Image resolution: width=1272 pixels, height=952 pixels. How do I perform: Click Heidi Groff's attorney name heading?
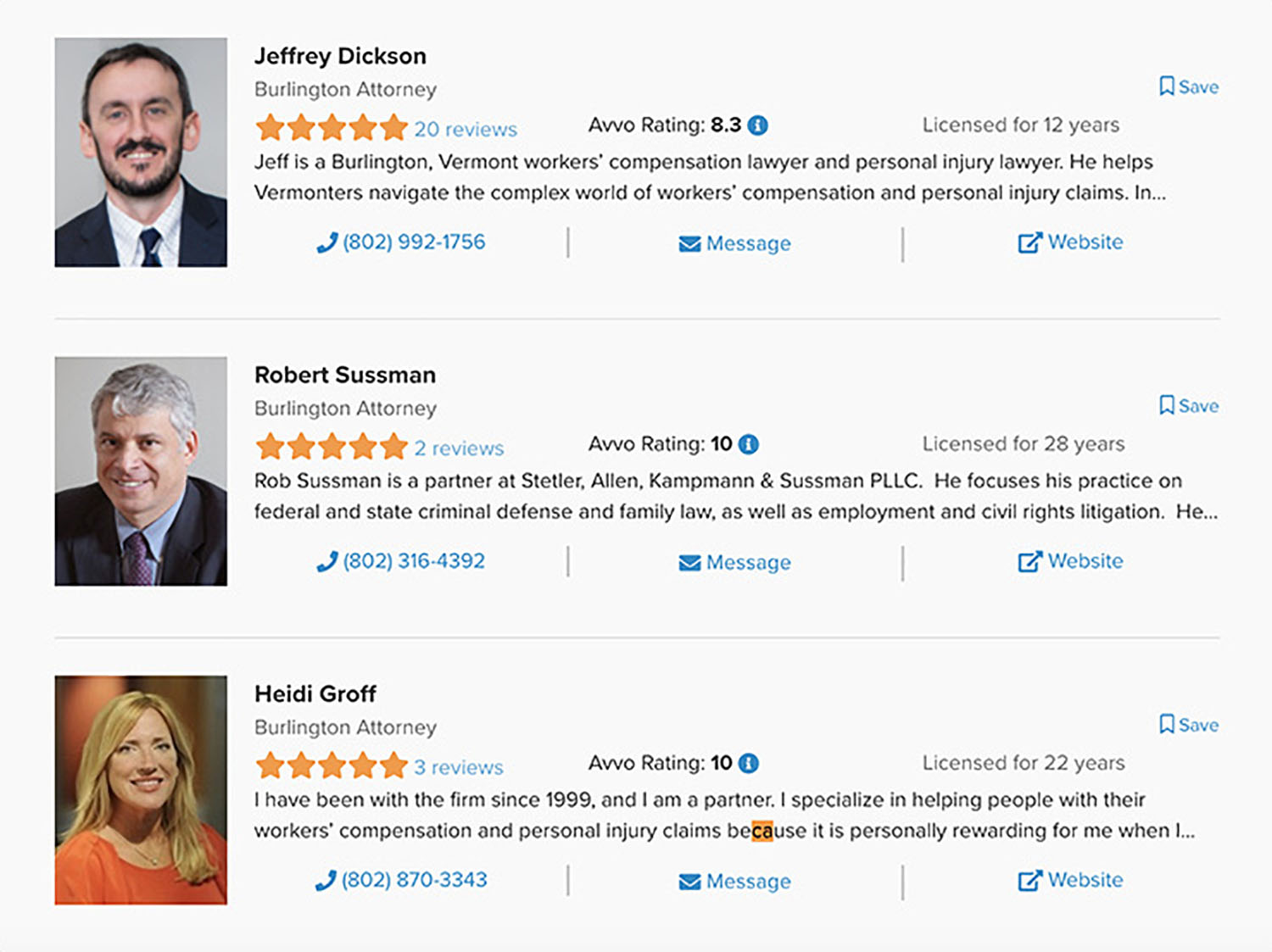315,693
